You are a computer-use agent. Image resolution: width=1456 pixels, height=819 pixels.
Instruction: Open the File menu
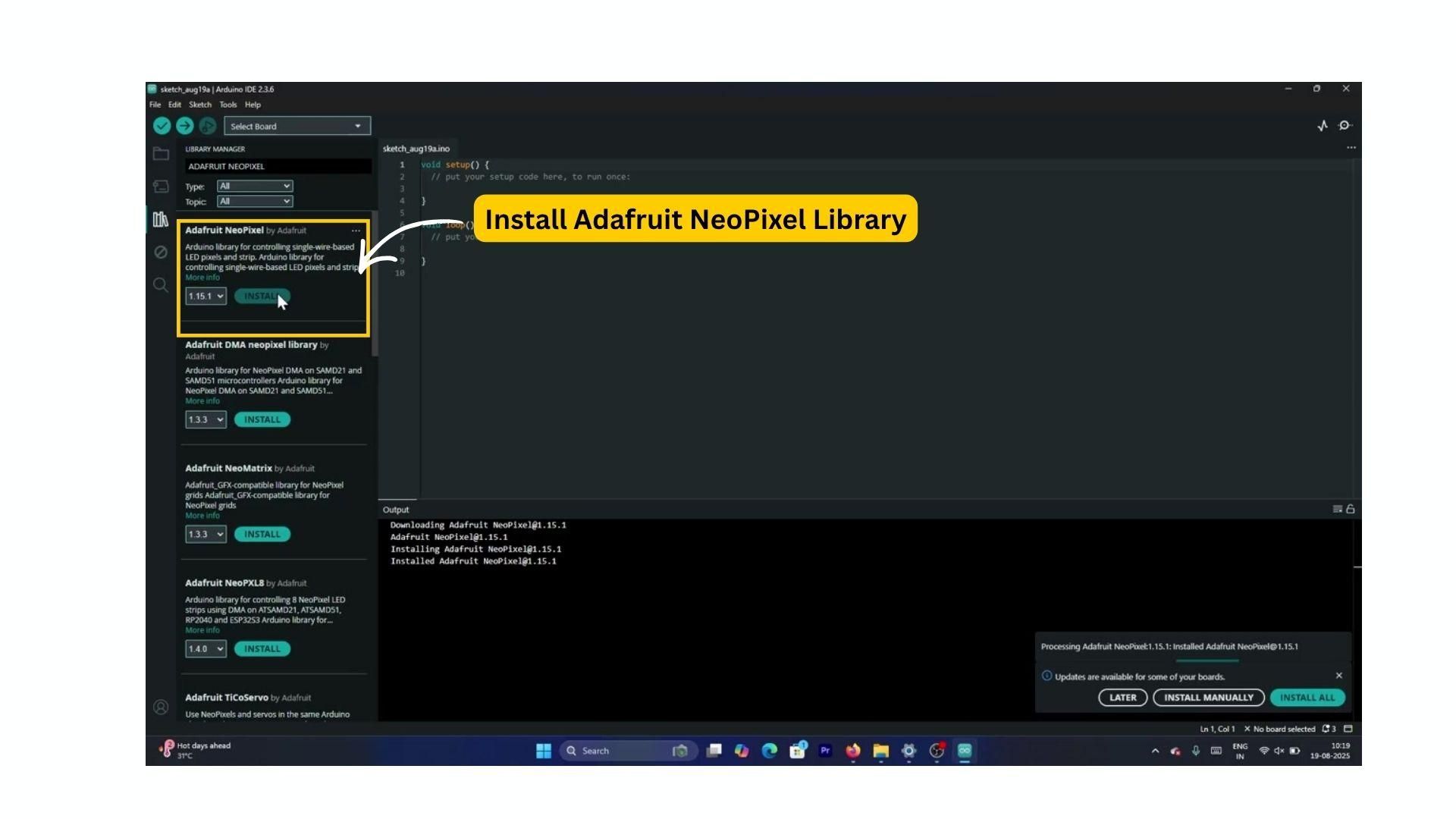click(155, 105)
